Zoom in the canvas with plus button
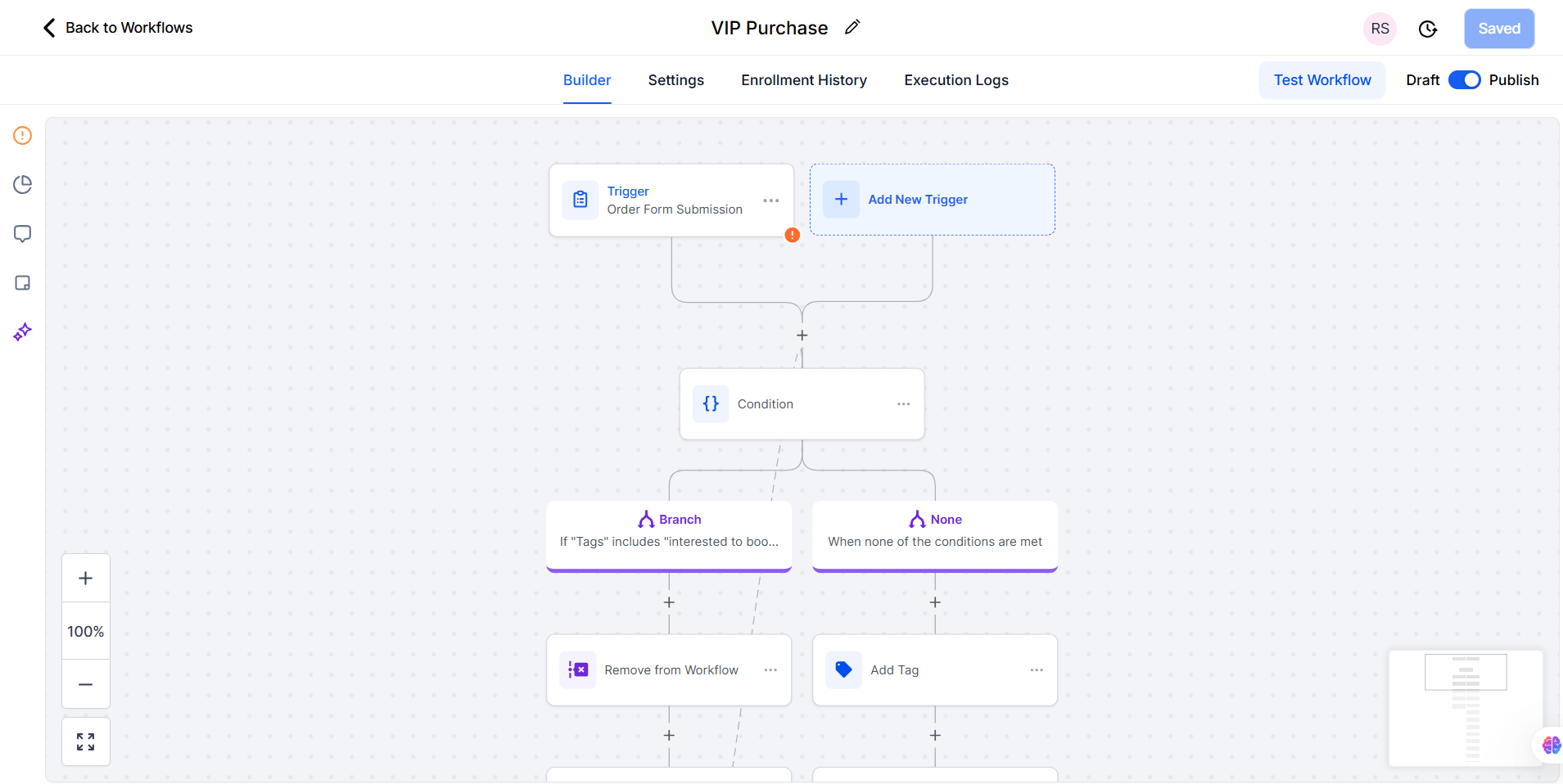The height and width of the screenshot is (784, 1563). click(86, 579)
